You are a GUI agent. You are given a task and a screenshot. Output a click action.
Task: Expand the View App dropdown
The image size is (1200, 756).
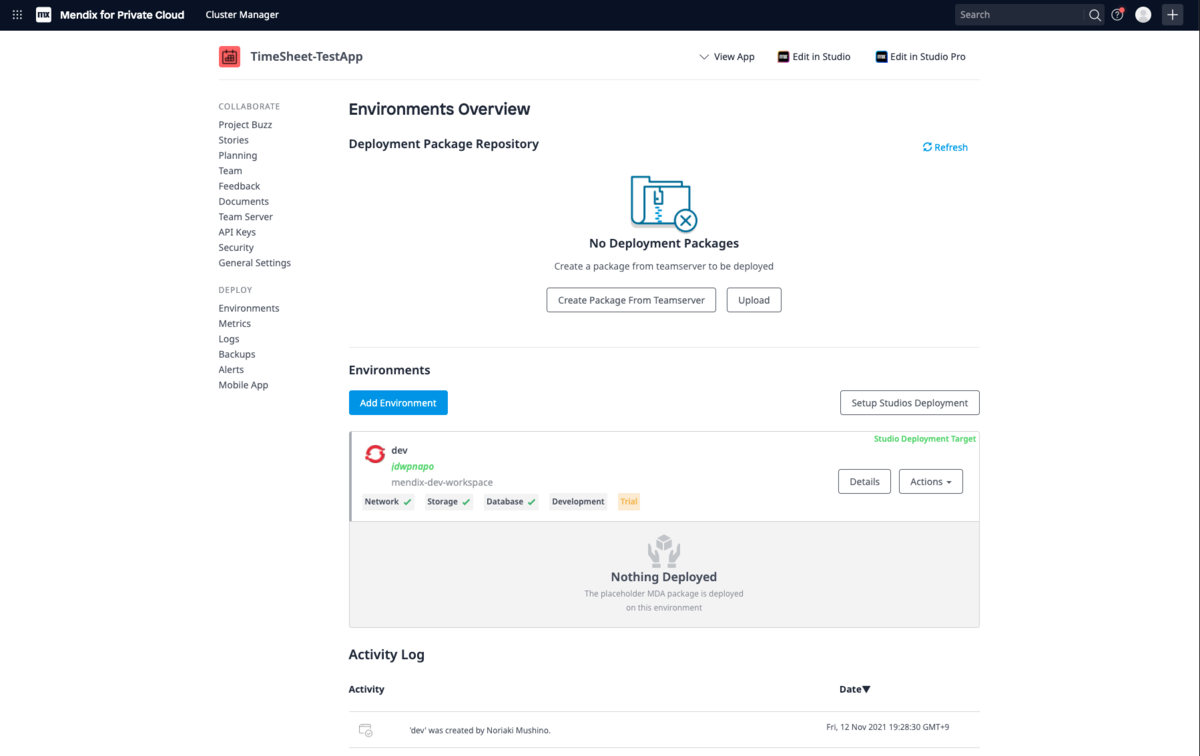[x=727, y=57]
